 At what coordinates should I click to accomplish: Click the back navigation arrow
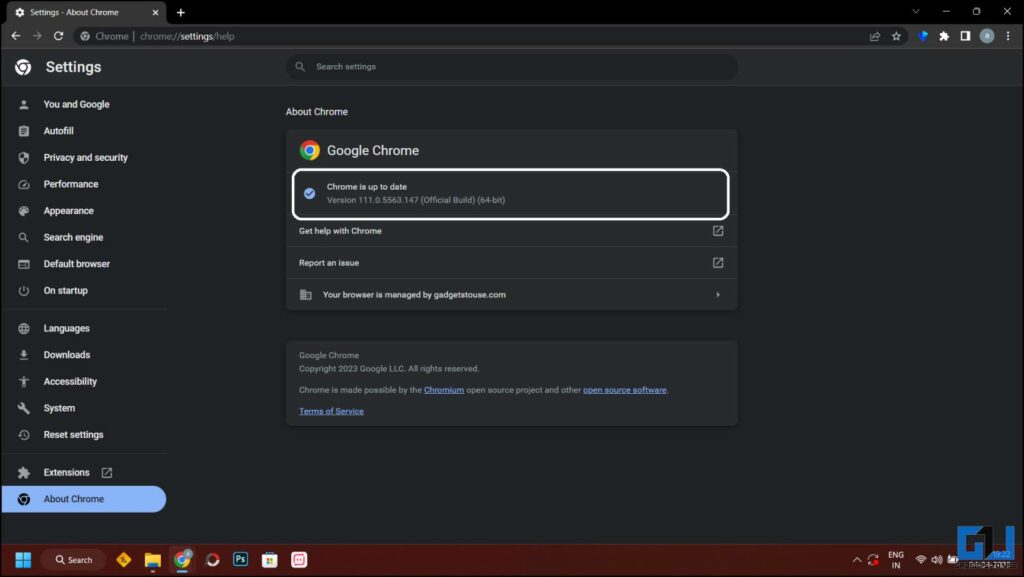click(x=16, y=35)
